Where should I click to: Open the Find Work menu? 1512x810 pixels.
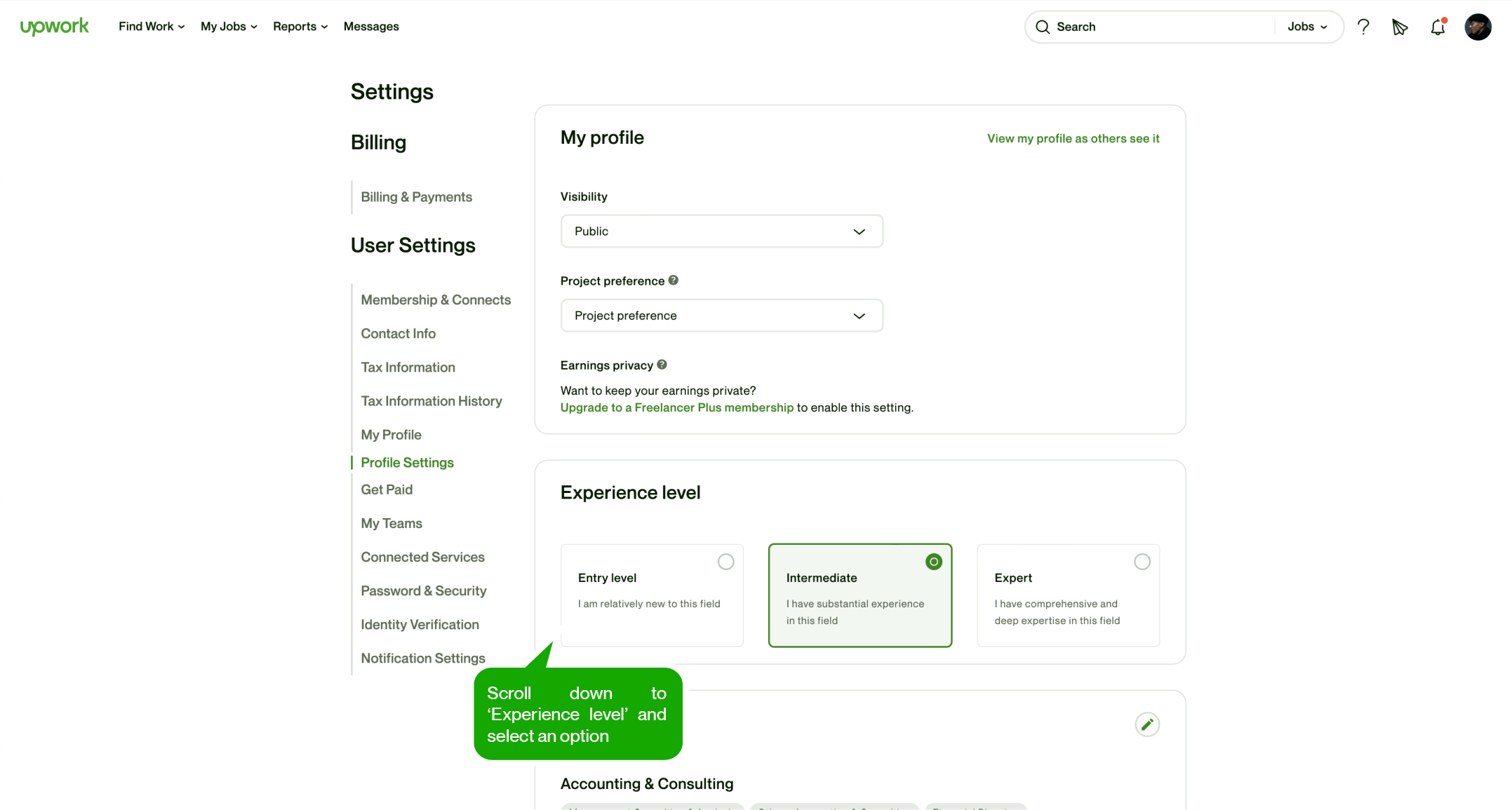pyautogui.click(x=151, y=27)
